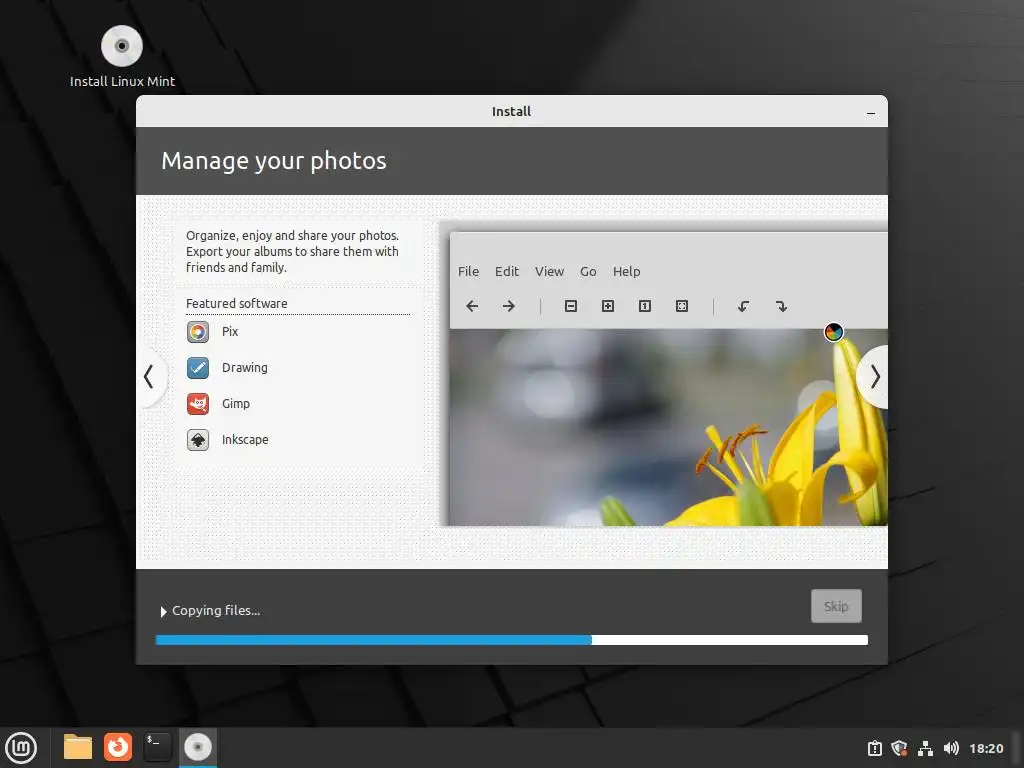This screenshot has height=768, width=1024.
Task: Click the Manage your photos heading
Action: (274, 161)
